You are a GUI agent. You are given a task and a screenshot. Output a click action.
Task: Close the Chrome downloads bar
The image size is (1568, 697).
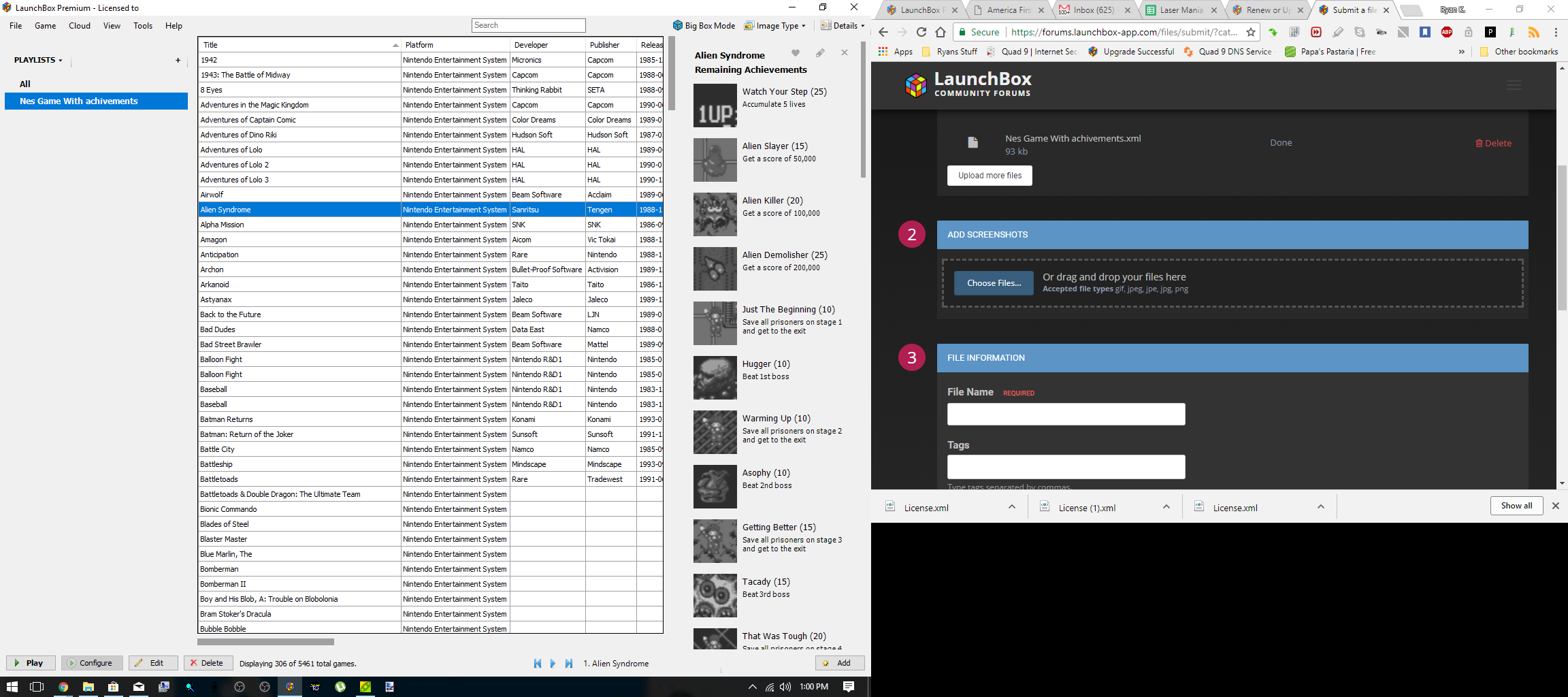[1556, 506]
